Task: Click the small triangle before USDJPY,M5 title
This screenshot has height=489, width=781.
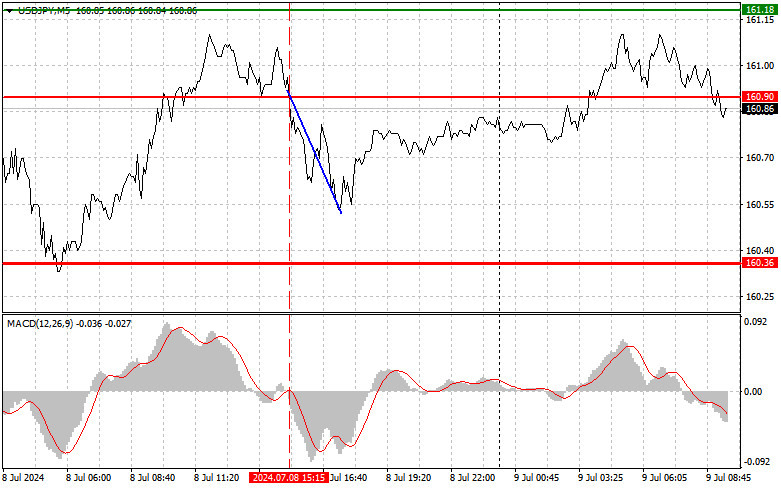Action: [x=10, y=10]
